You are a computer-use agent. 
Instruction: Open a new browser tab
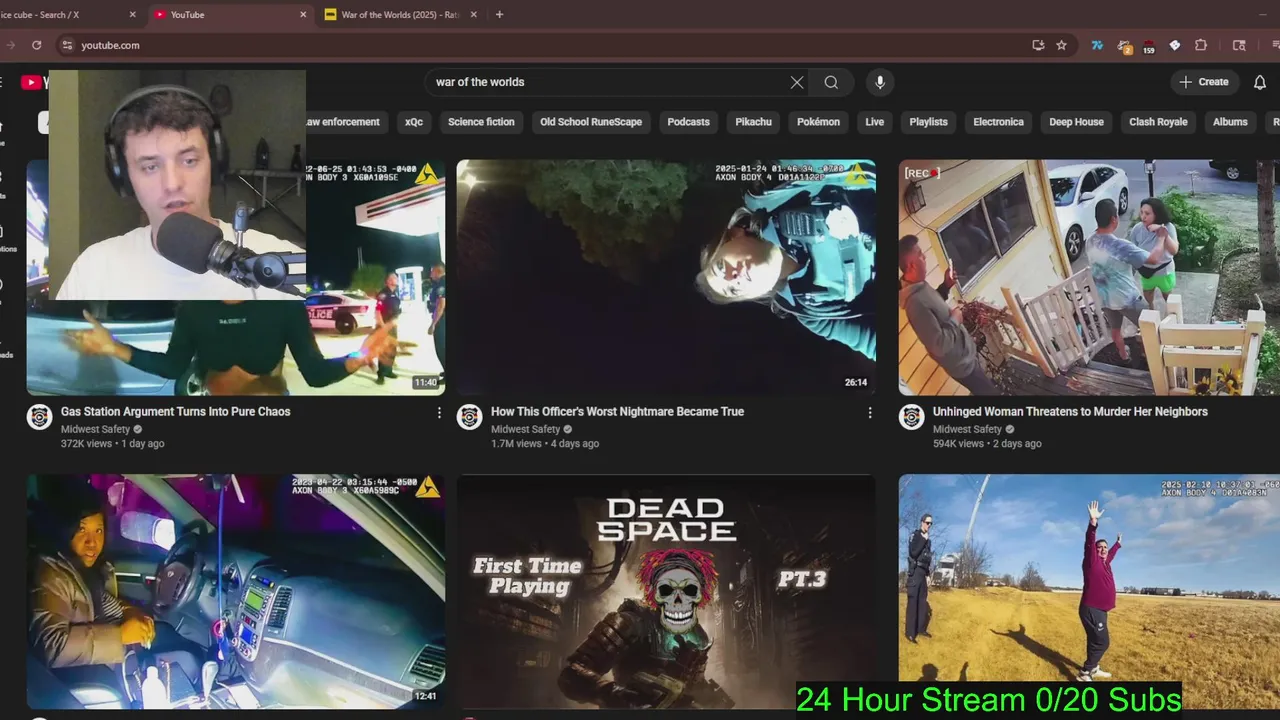(499, 15)
